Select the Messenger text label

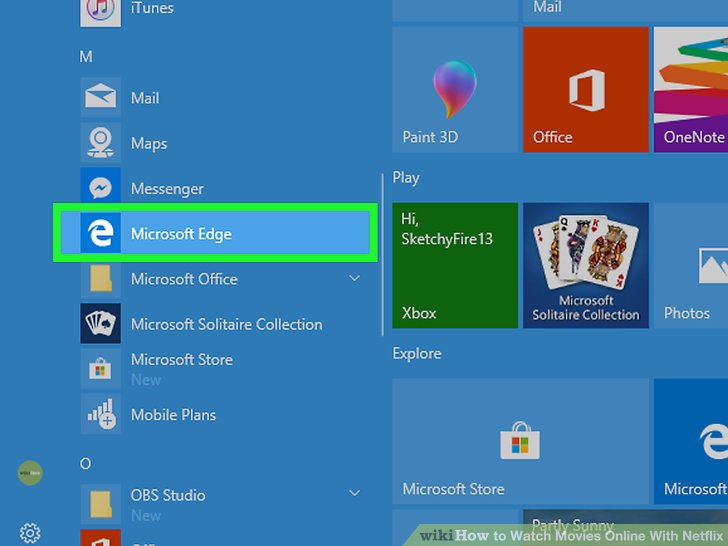(167, 189)
